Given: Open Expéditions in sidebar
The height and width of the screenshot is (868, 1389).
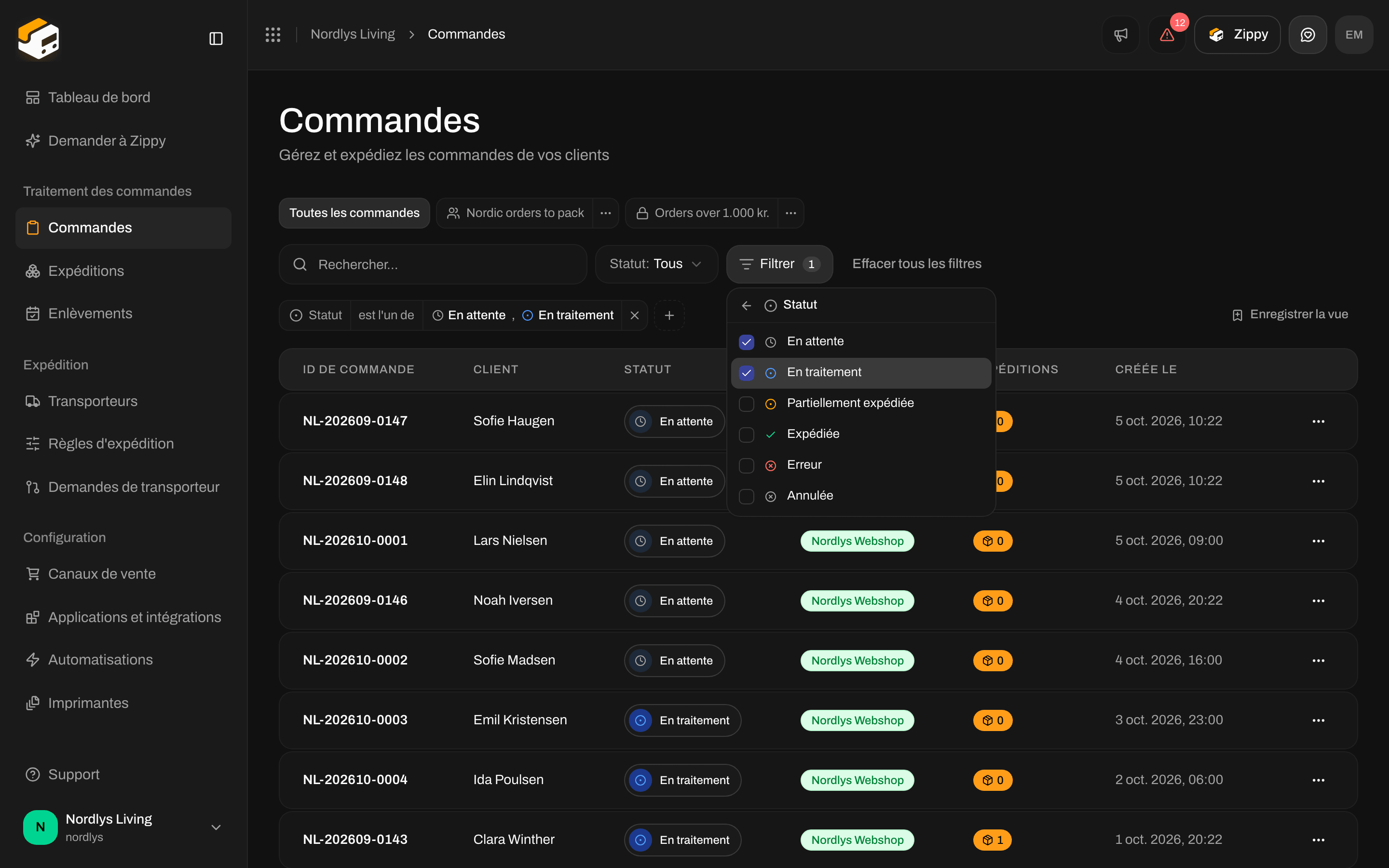Looking at the screenshot, I should pyautogui.click(x=123, y=271).
